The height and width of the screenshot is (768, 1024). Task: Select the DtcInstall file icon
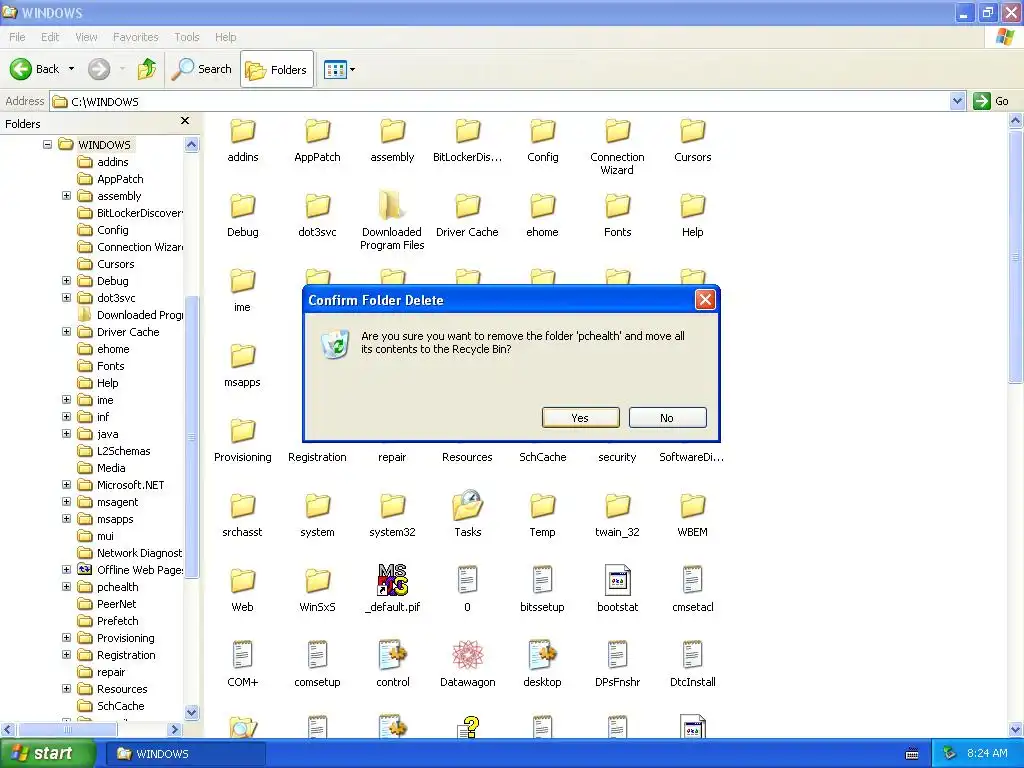(x=693, y=655)
